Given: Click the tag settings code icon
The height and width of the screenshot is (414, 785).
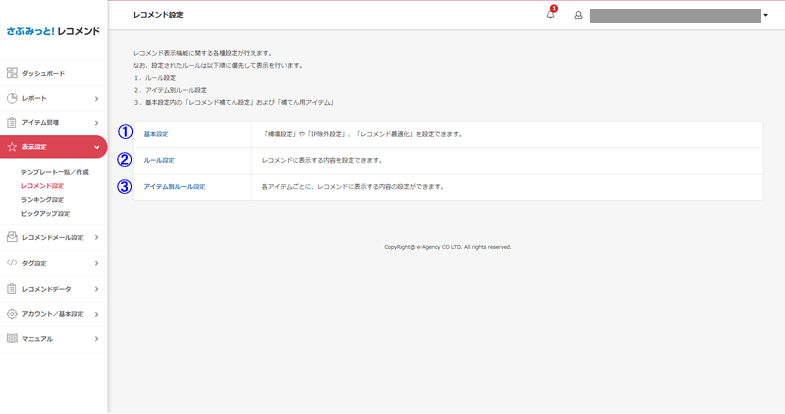Looking at the screenshot, I should click(12, 263).
